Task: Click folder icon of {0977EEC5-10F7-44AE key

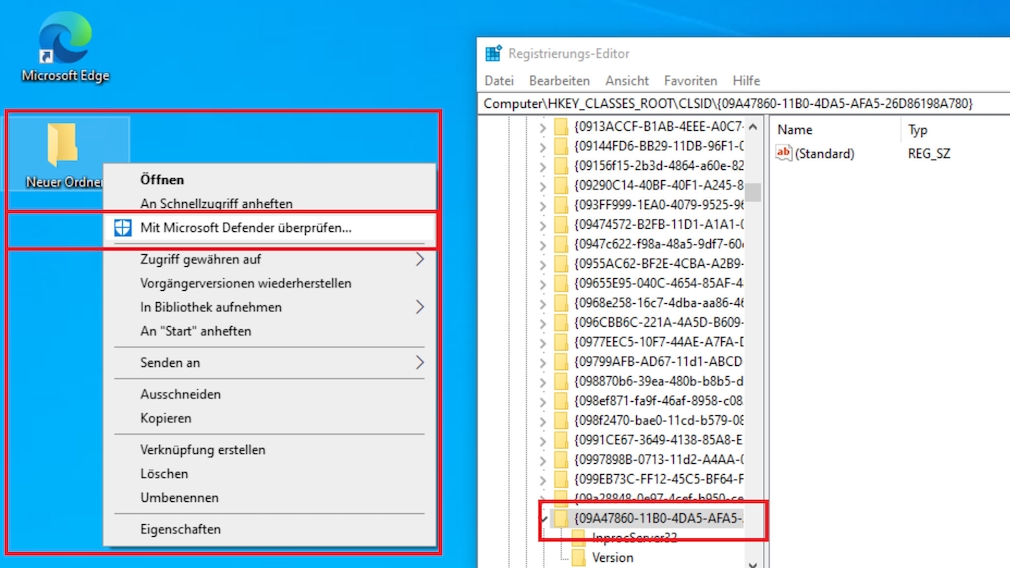Action: click(x=561, y=342)
